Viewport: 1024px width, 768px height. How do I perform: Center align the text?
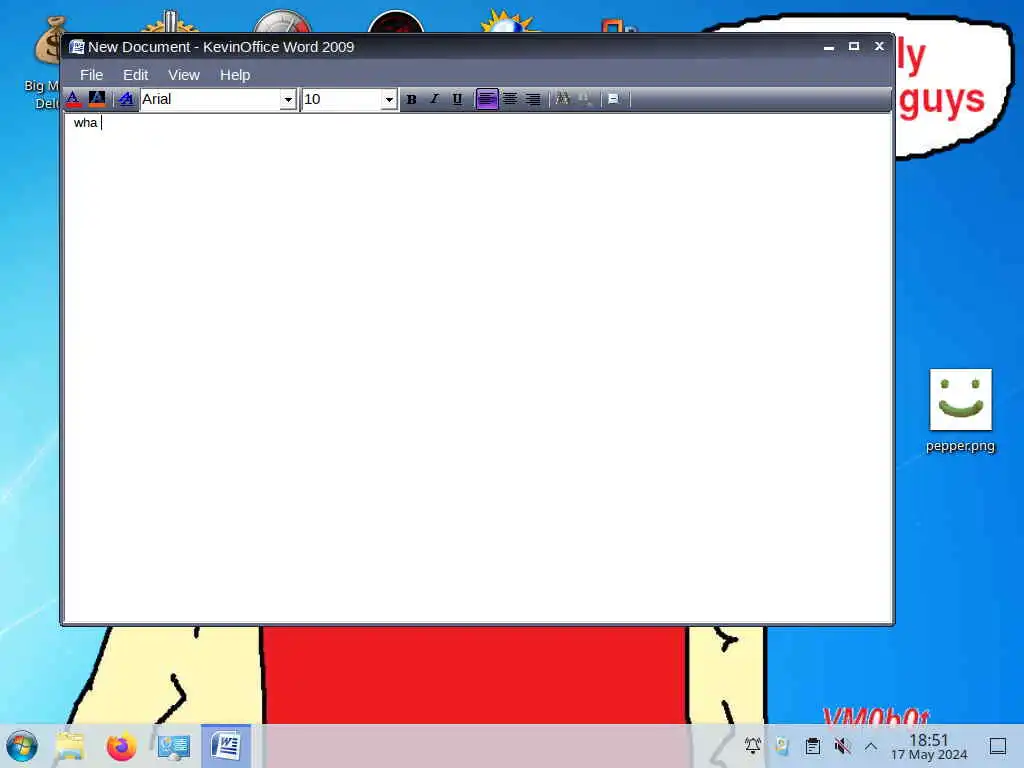[510, 99]
